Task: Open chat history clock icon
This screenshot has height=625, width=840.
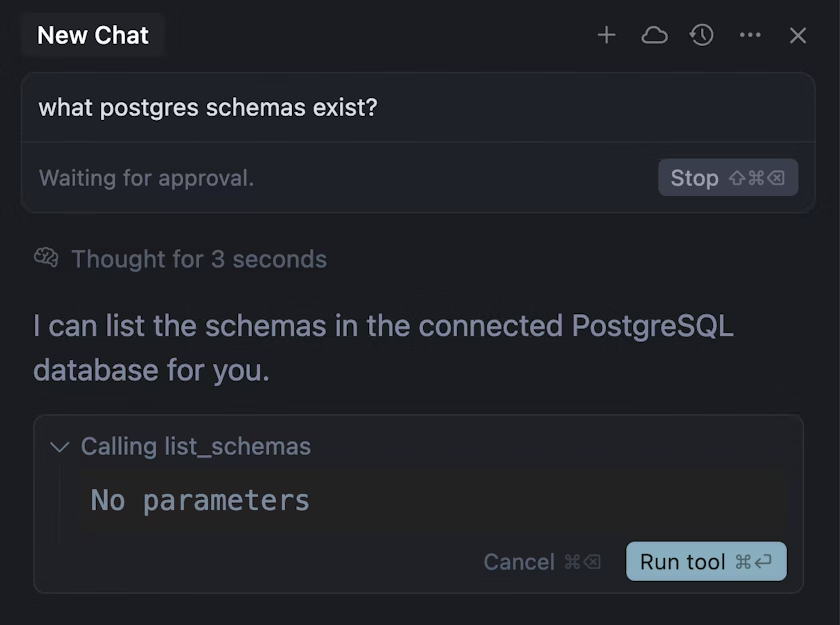Action: pos(702,36)
